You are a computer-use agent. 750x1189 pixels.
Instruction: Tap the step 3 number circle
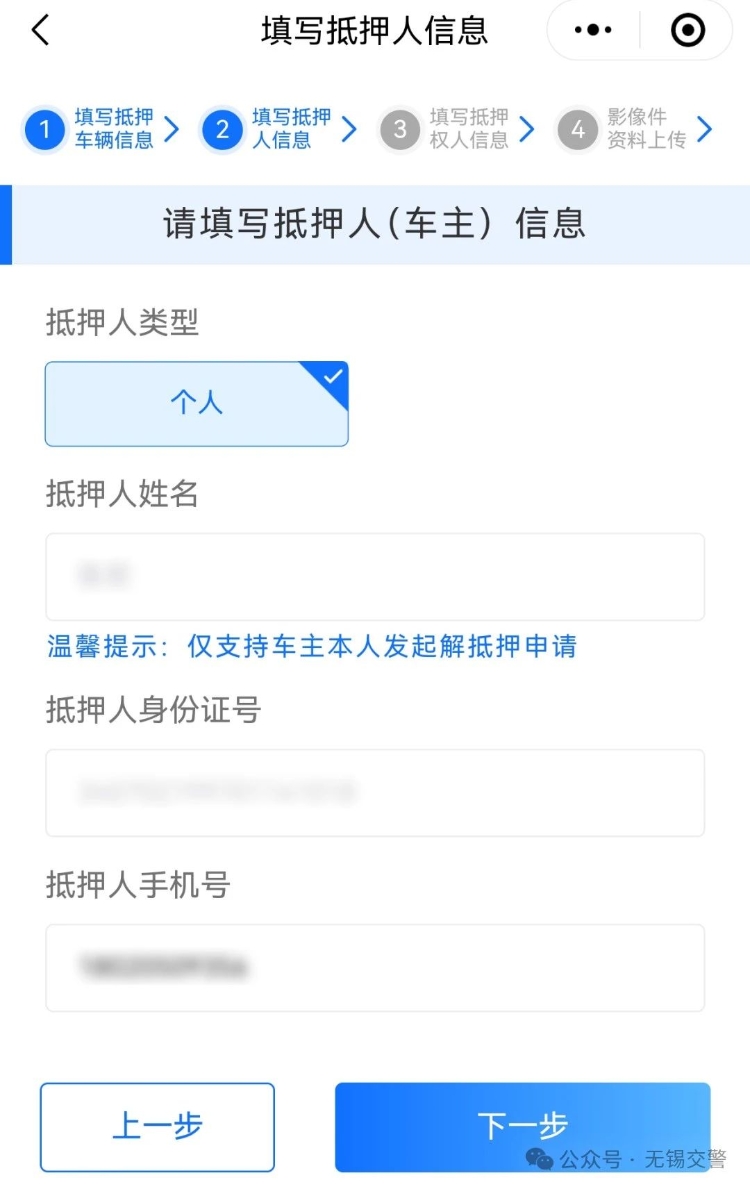(x=400, y=129)
